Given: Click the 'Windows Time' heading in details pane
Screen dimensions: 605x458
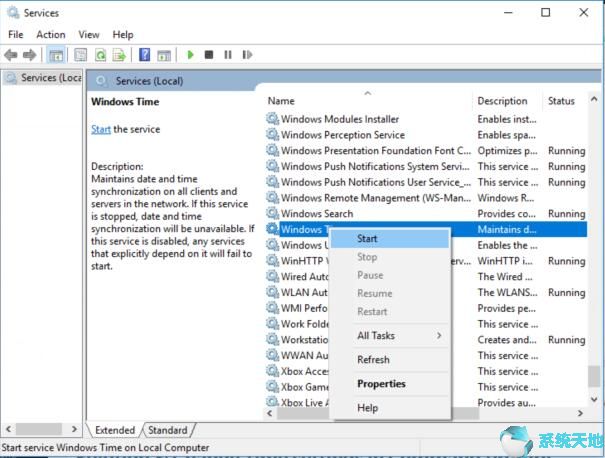Looking at the screenshot, I should point(125,102).
